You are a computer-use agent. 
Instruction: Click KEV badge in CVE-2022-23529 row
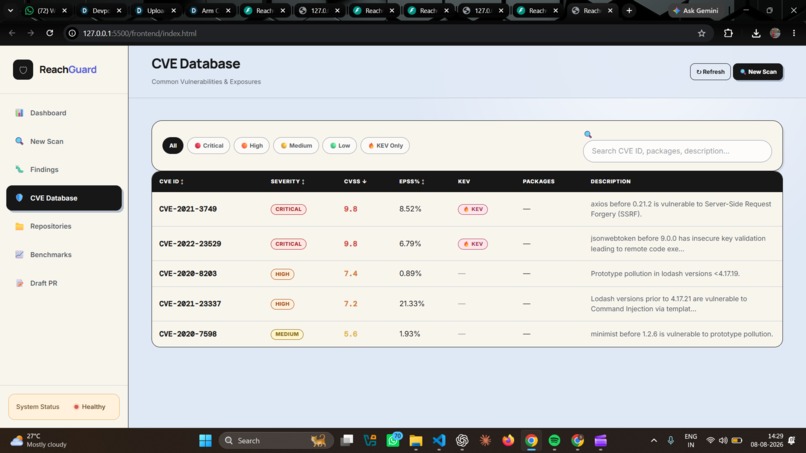coord(473,244)
